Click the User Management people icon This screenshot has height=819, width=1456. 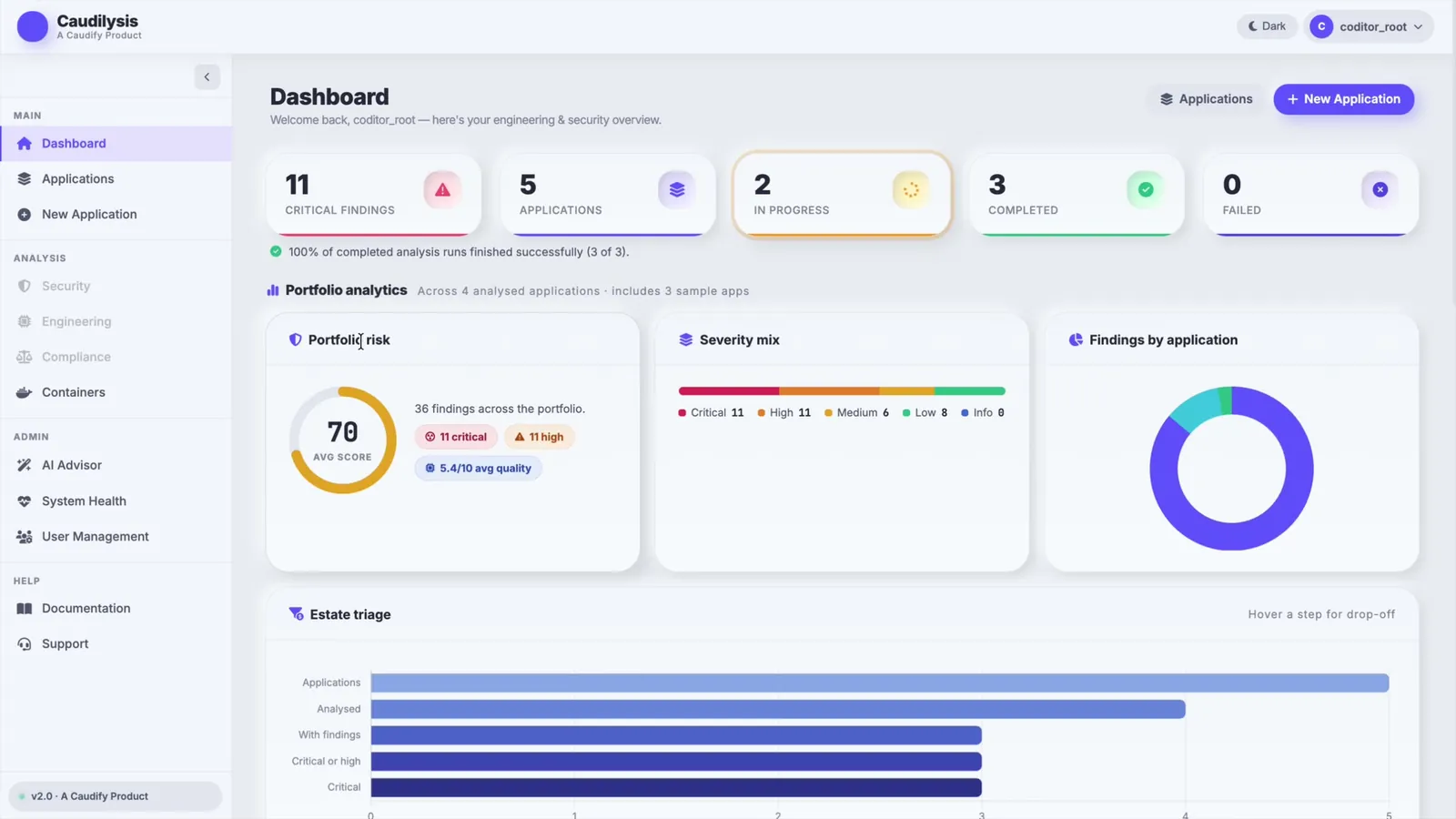coord(25,537)
